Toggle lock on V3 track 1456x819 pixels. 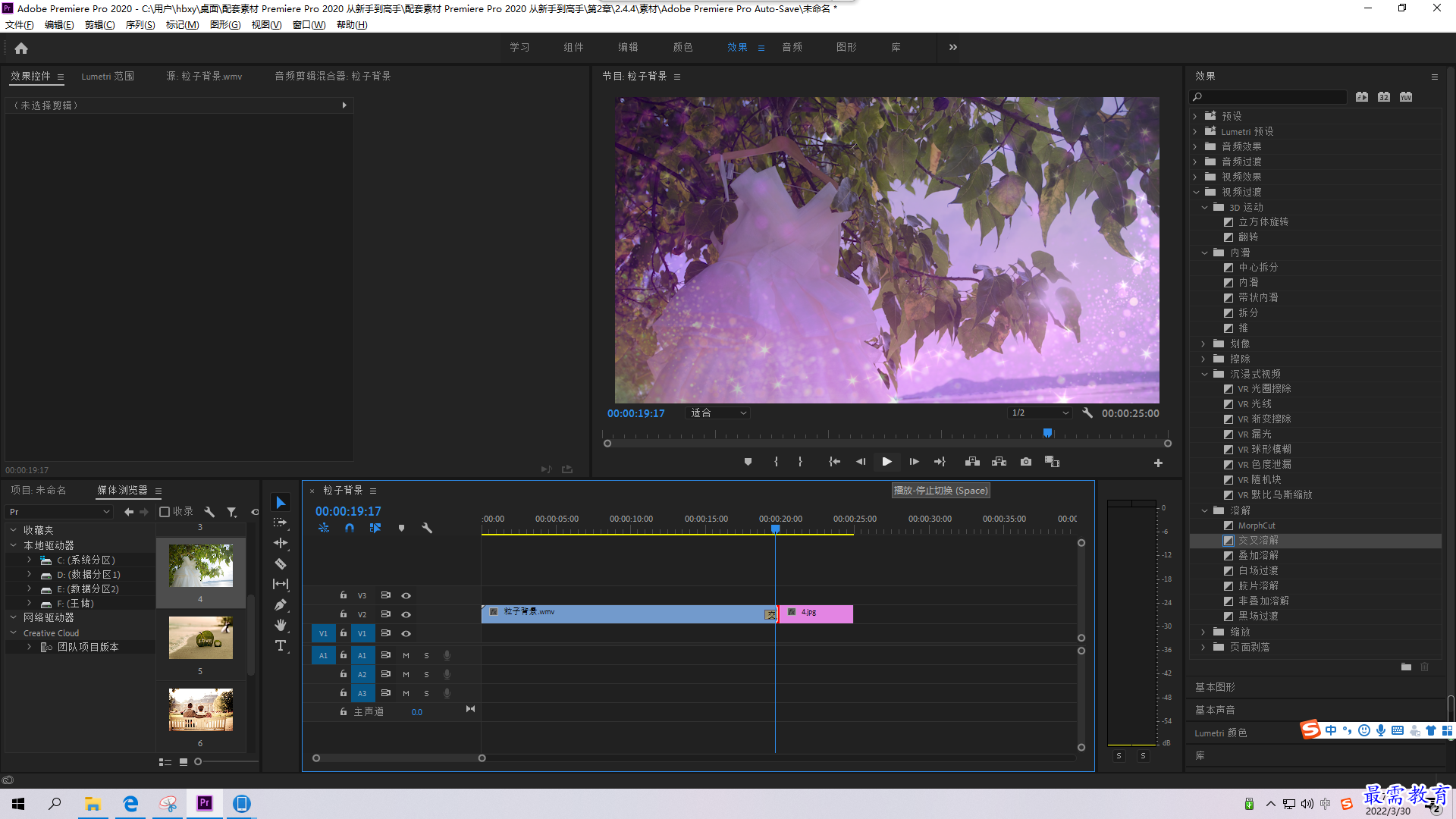343,595
